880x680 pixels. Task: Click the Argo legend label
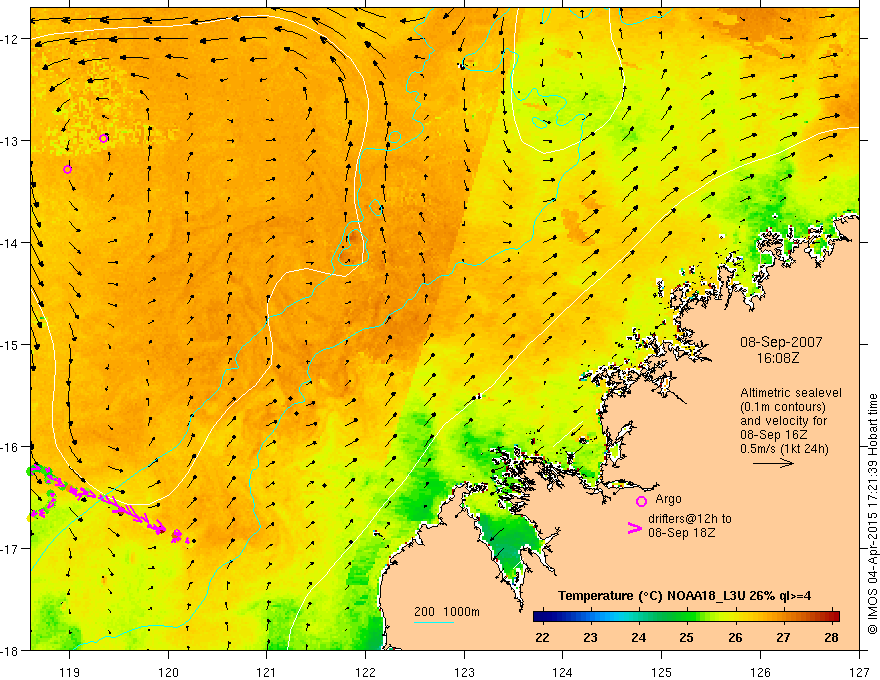(668, 499)
